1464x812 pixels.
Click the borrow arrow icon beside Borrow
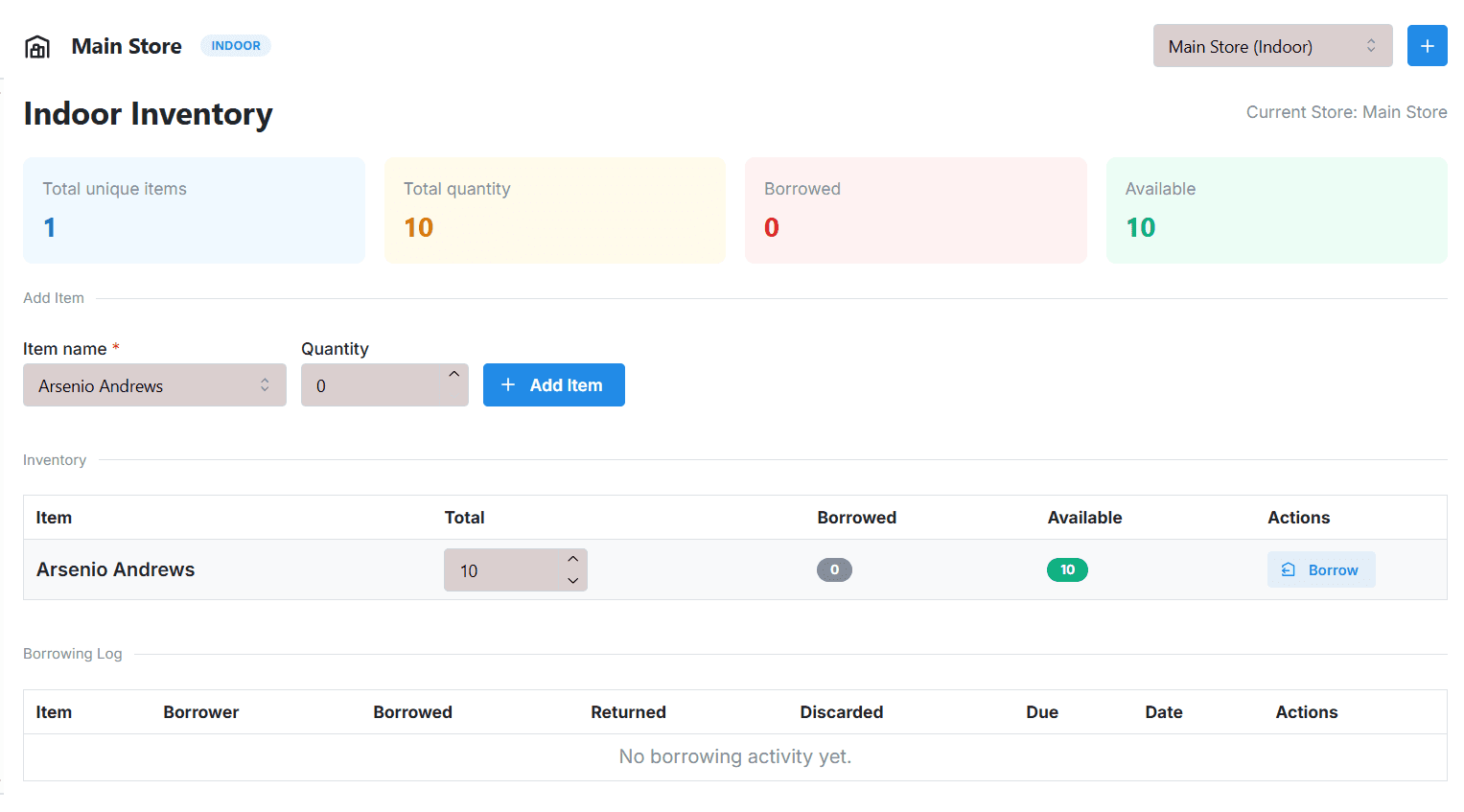[1289, 569]
